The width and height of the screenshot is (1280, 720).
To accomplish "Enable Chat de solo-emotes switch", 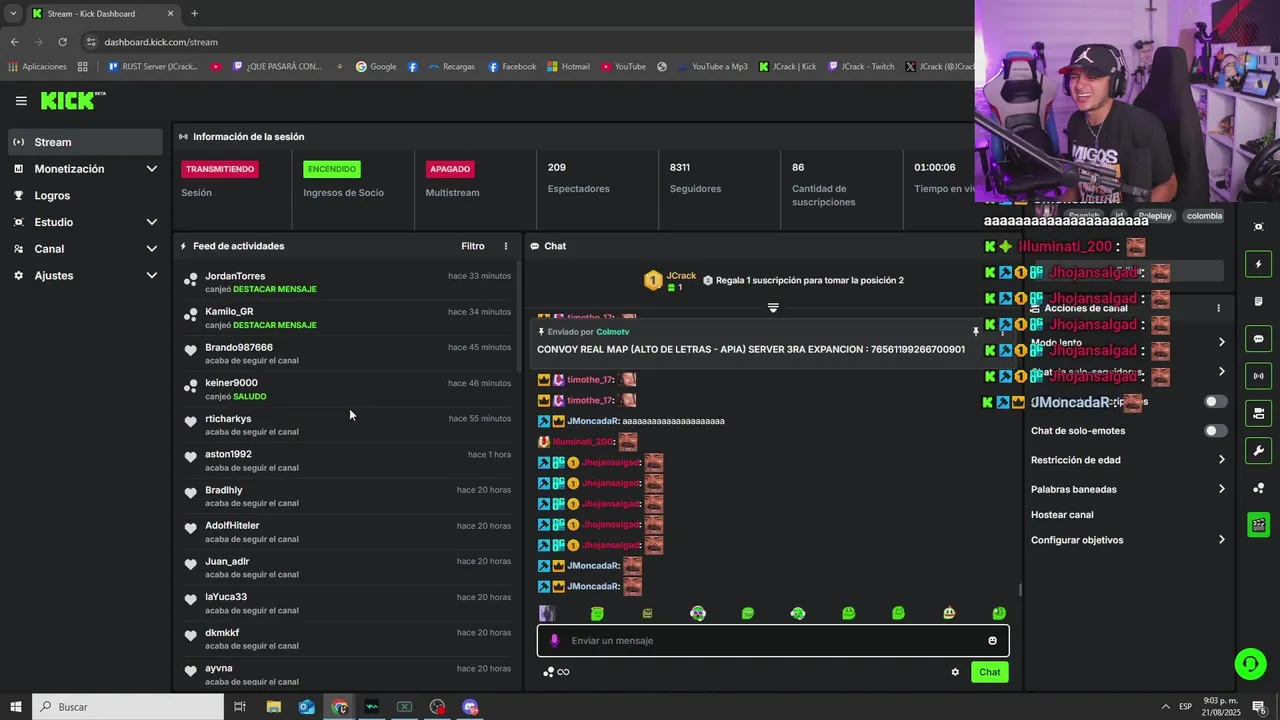I will click(1215, 431).
